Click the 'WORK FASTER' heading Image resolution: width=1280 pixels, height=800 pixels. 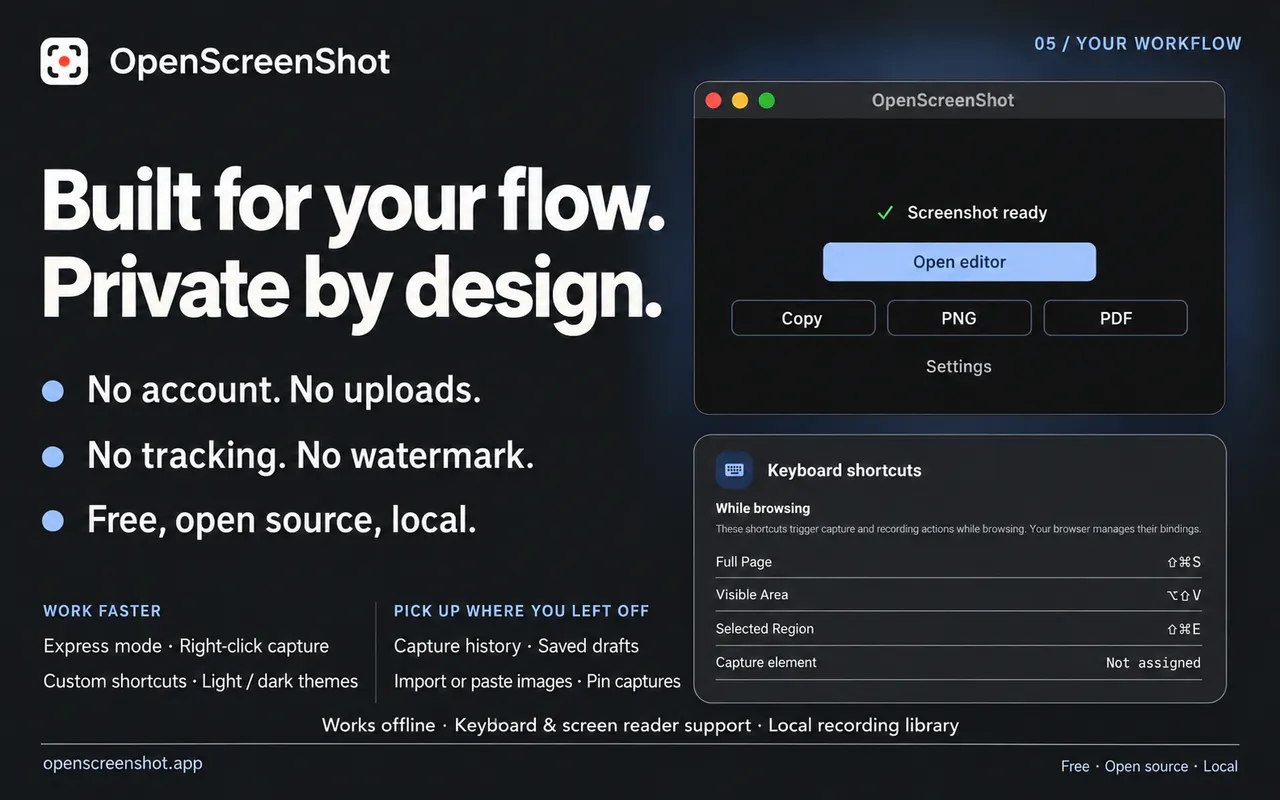[x=102, y=611]
